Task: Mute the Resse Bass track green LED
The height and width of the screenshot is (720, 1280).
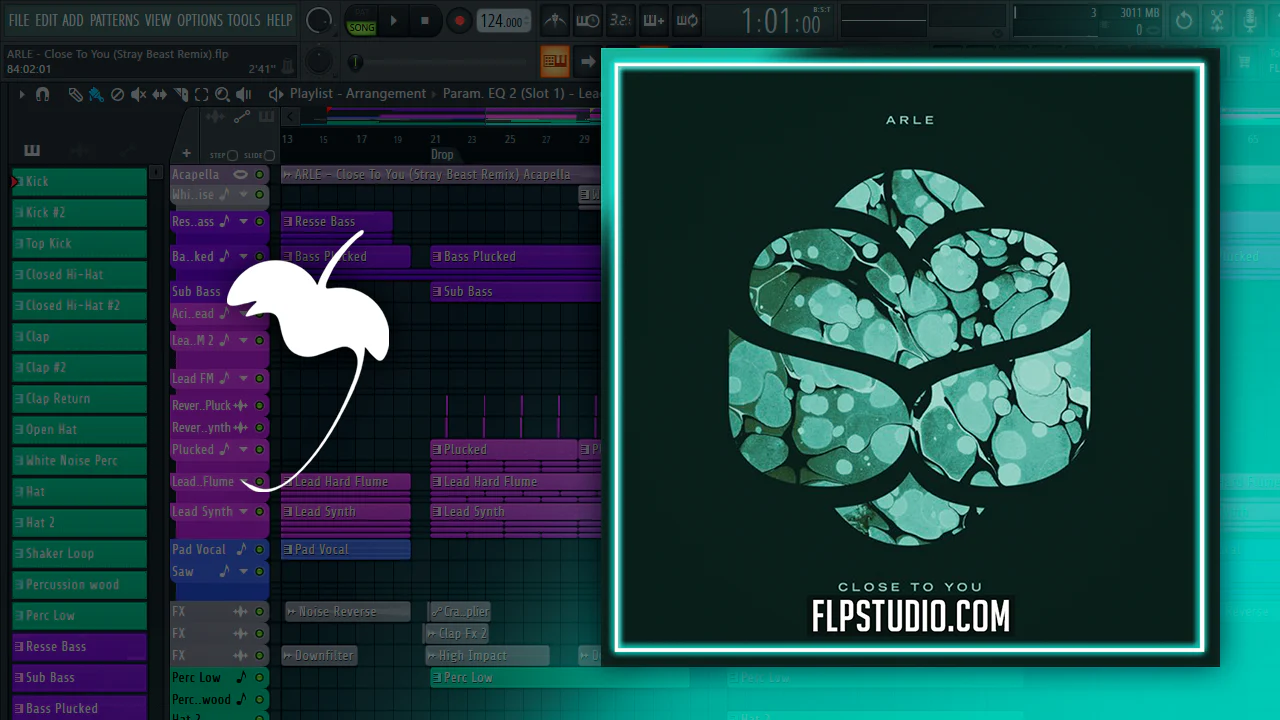Action: coord(260,222)
